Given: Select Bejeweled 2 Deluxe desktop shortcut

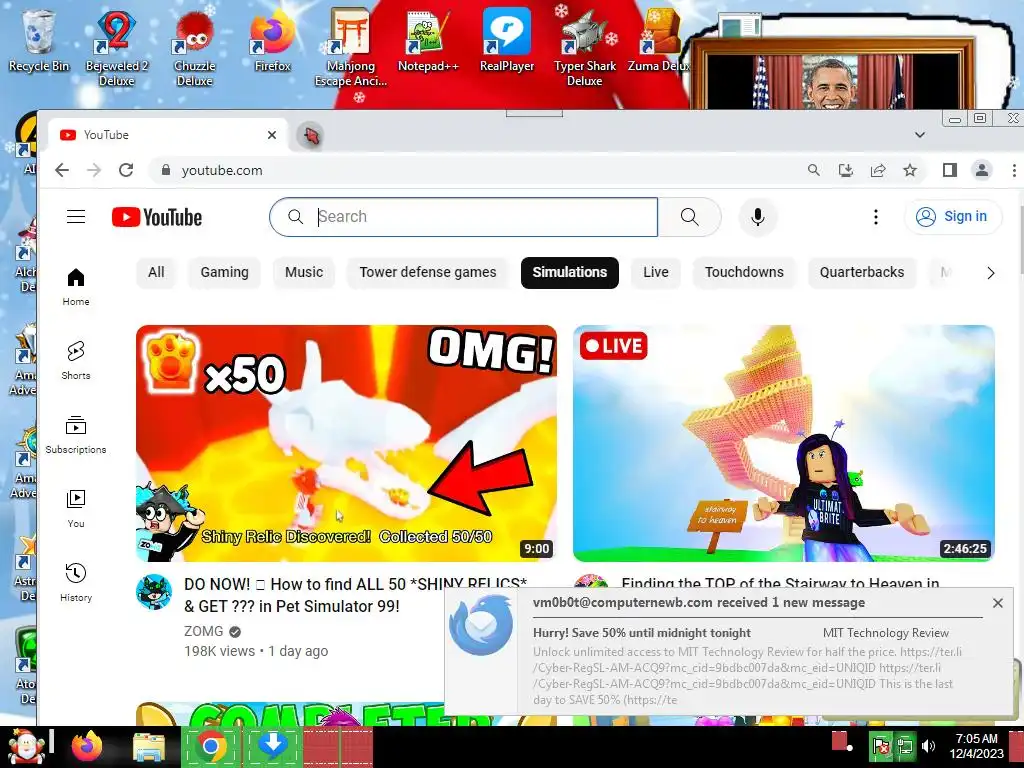Looking at the screenshot, I should coord(116,46).
